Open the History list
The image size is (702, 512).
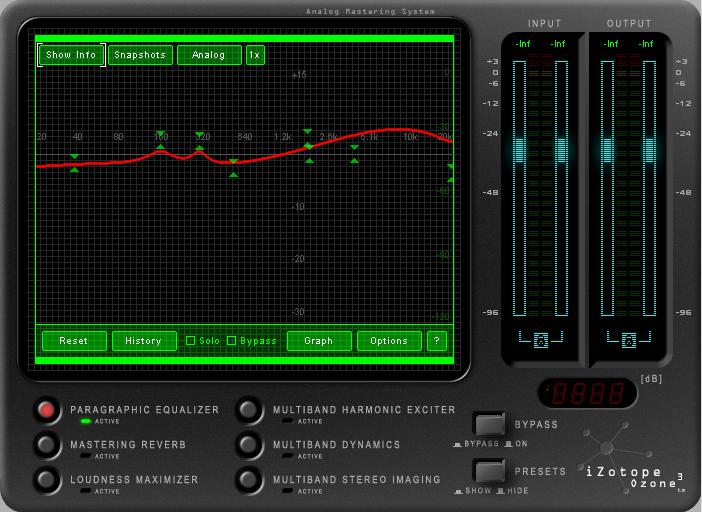pos(144,341)
